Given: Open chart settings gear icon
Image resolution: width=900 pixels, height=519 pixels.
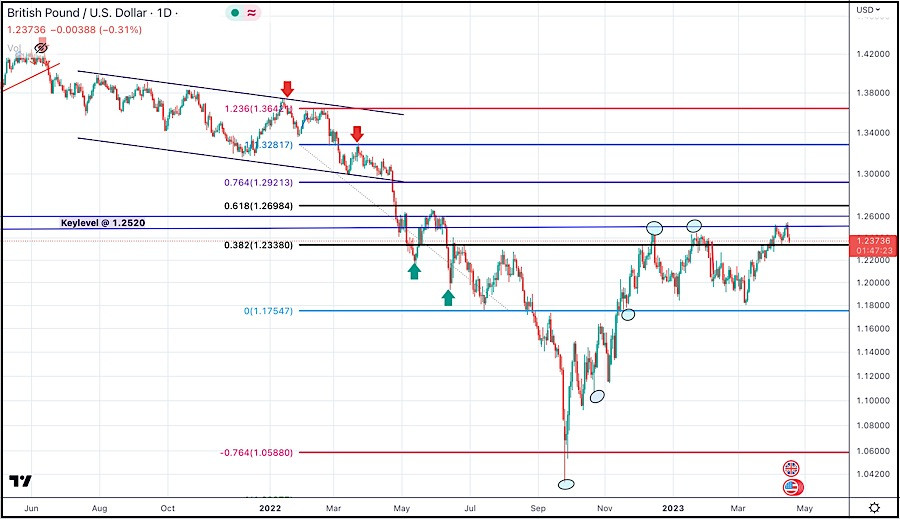Looking at the screenshot, I should click(874, 508).
